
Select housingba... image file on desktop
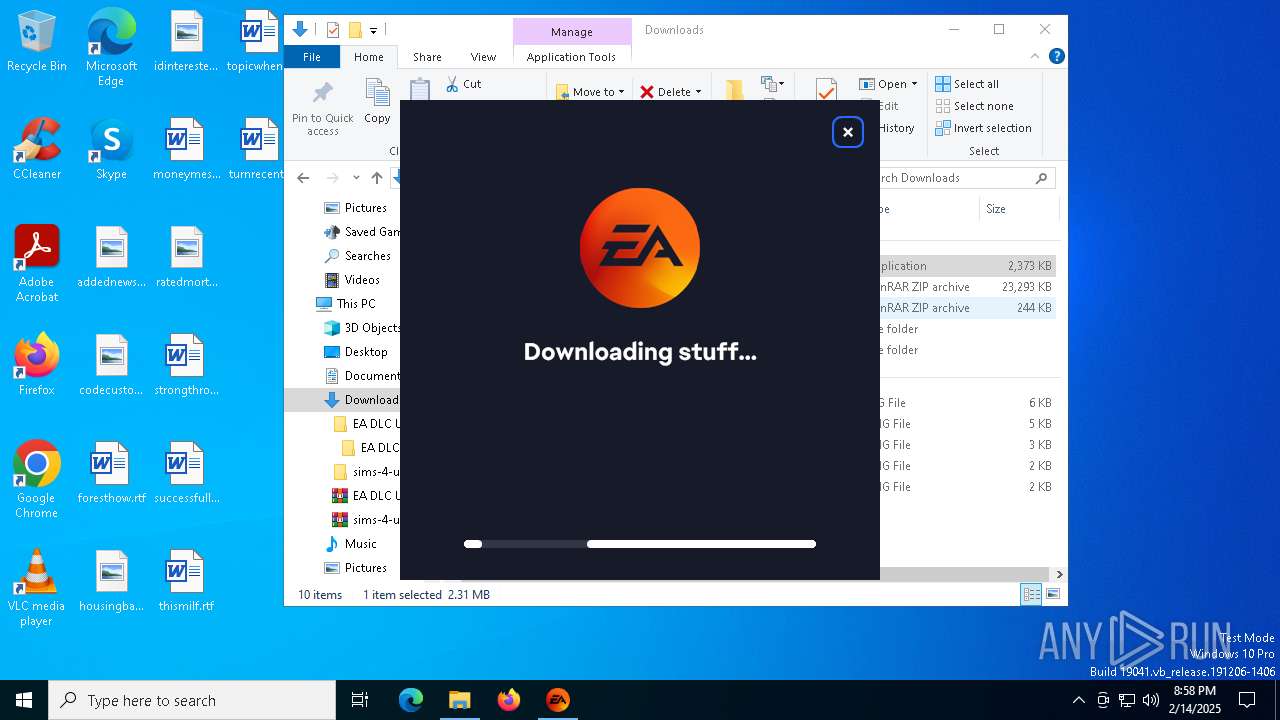(x=111, y=581)
